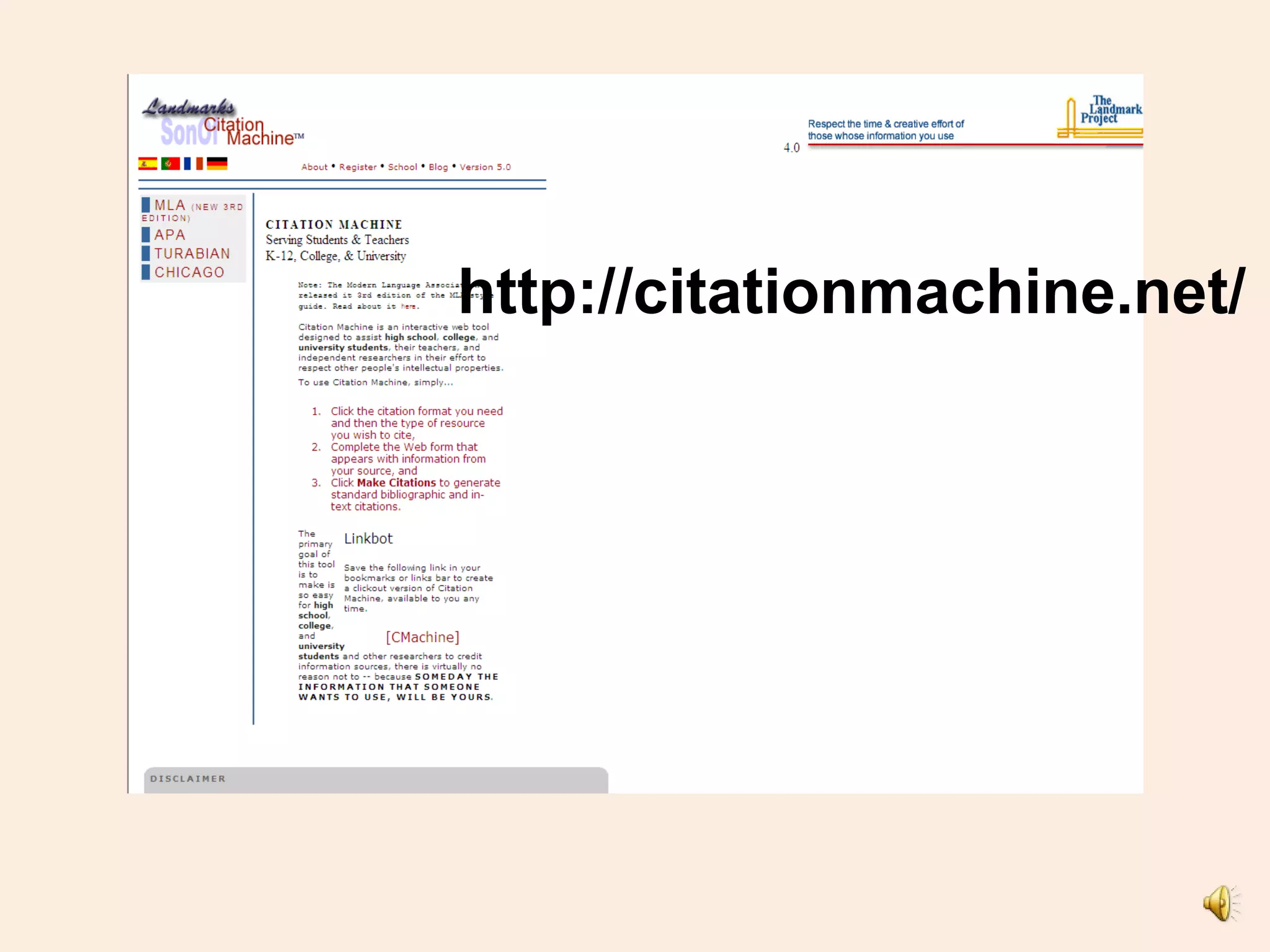Click the German flag icon
Viewport: 1270px width, 952px height.
[217, 164]
